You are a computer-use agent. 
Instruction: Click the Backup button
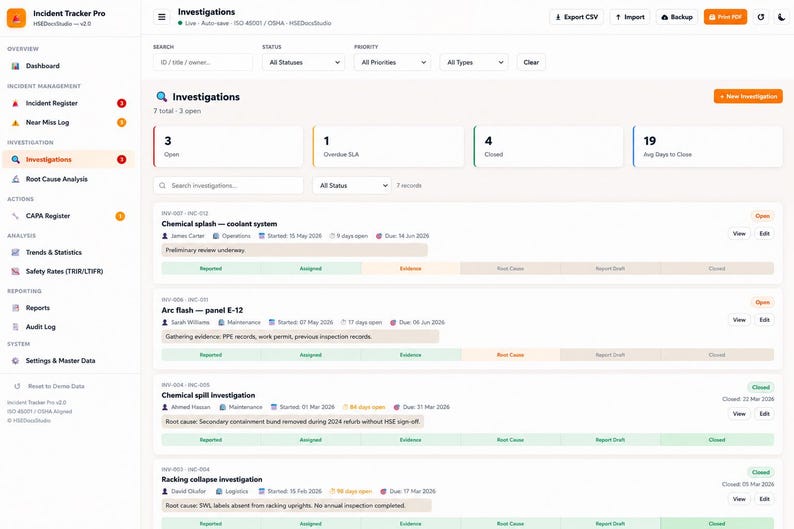pos(677,17)
